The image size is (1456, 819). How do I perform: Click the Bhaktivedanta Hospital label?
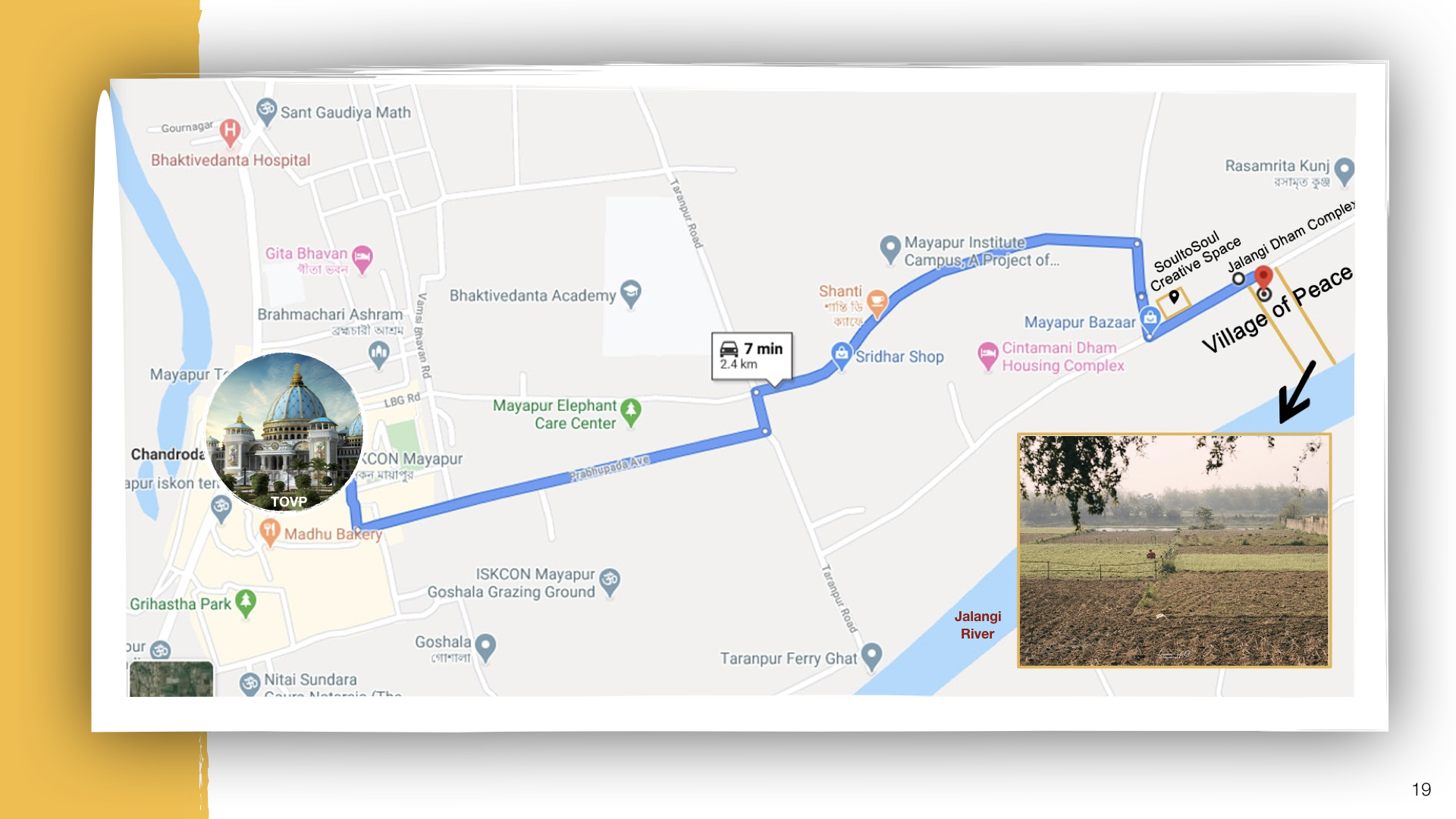pos(231,160)
